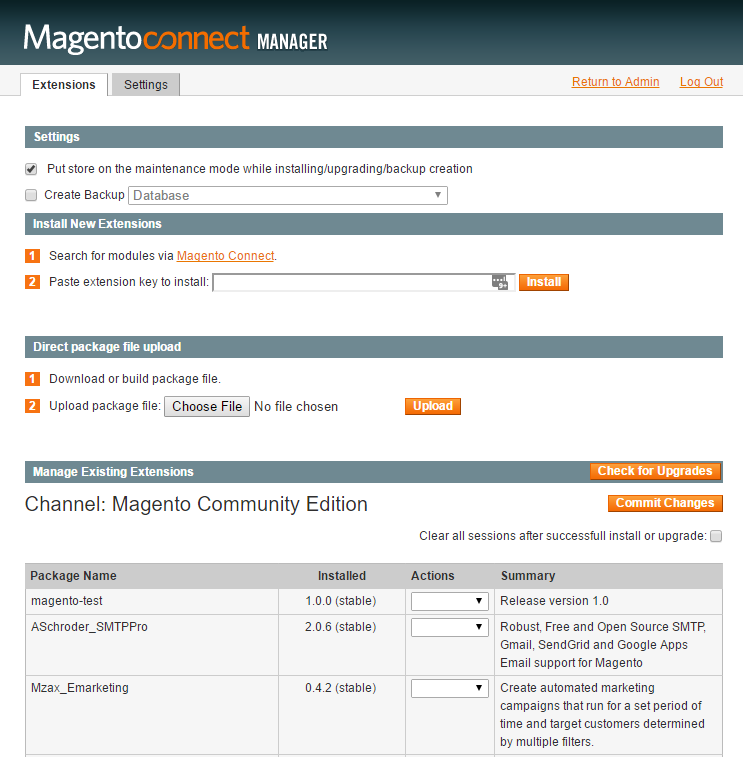
Task: Click the ASchroder_SMTPPro package name
Action: coord(89,627)
